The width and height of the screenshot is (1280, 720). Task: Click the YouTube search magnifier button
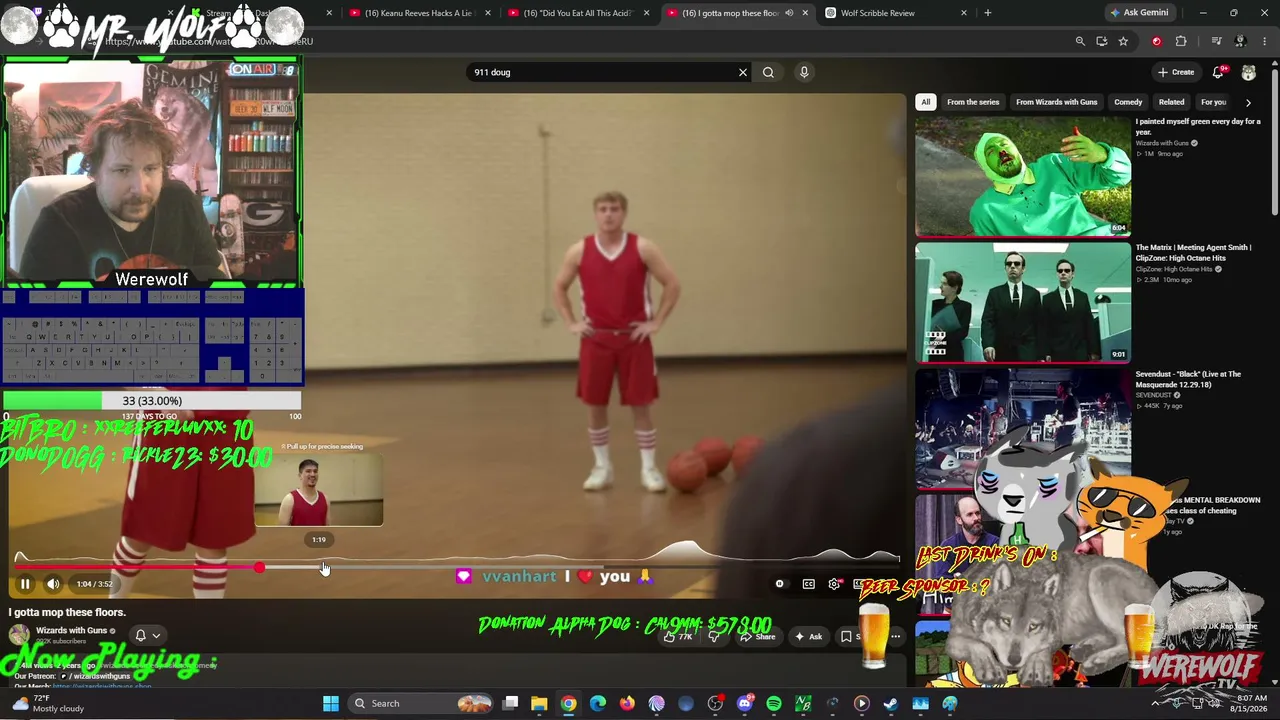coord(768,72)
